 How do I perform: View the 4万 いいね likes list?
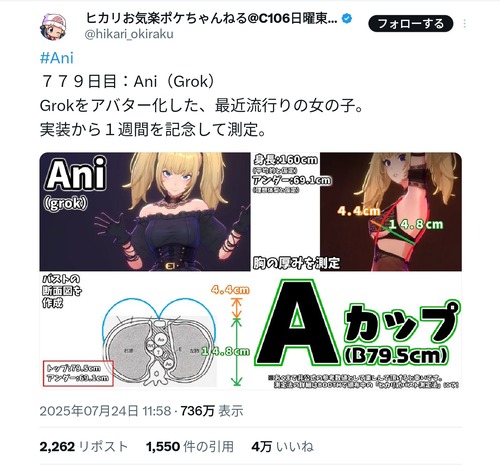tap(283, 446)
